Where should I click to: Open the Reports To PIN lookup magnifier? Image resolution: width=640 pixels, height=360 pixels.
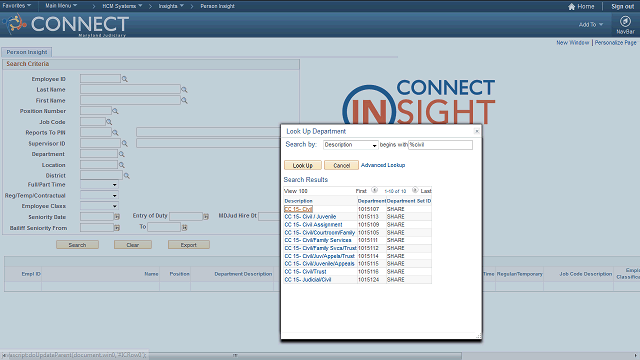point(115,133)
